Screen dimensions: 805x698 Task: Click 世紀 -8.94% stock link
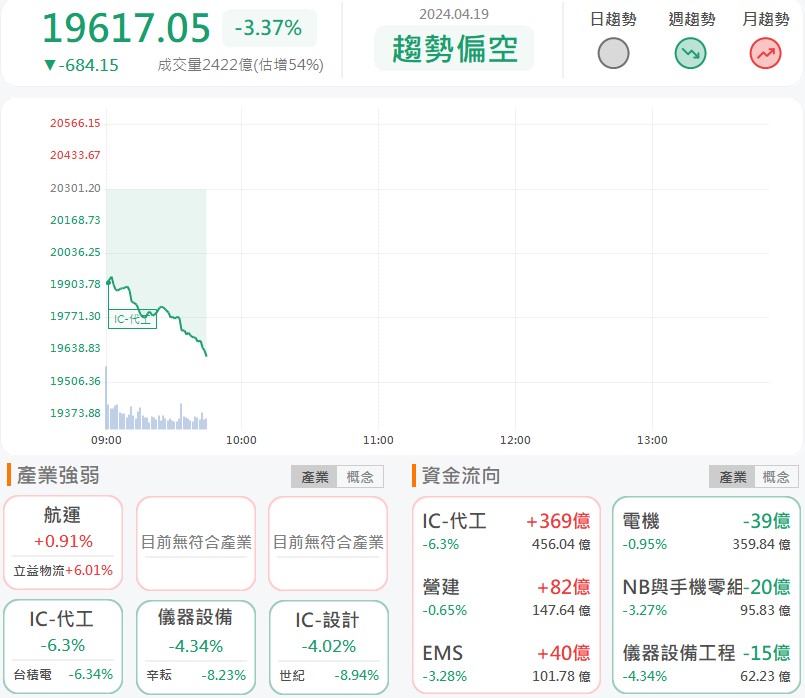[329, 674]
